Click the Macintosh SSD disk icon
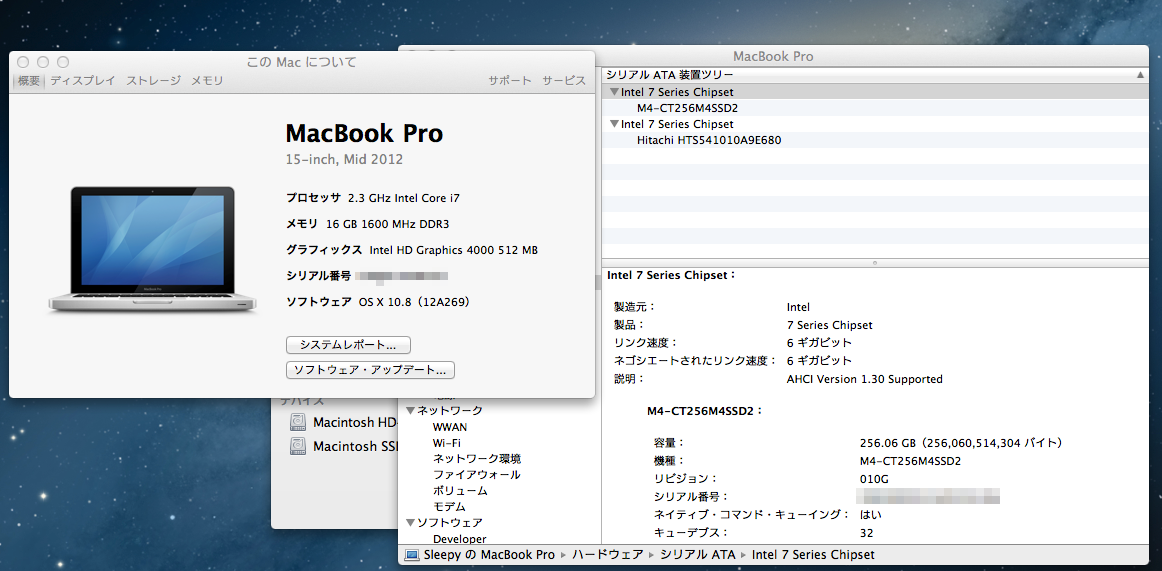1162x571 pixels. [x=298, y=447]
